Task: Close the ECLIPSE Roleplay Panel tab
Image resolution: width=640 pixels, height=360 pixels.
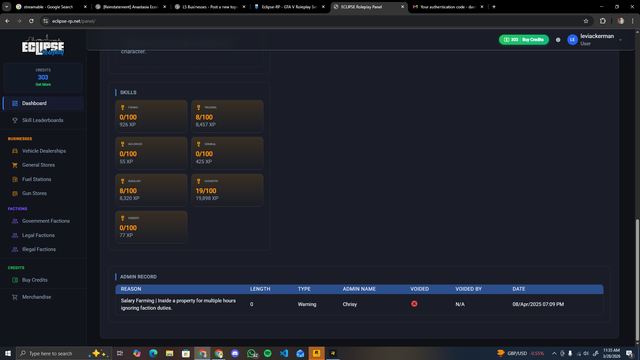Action: (402, 7)
